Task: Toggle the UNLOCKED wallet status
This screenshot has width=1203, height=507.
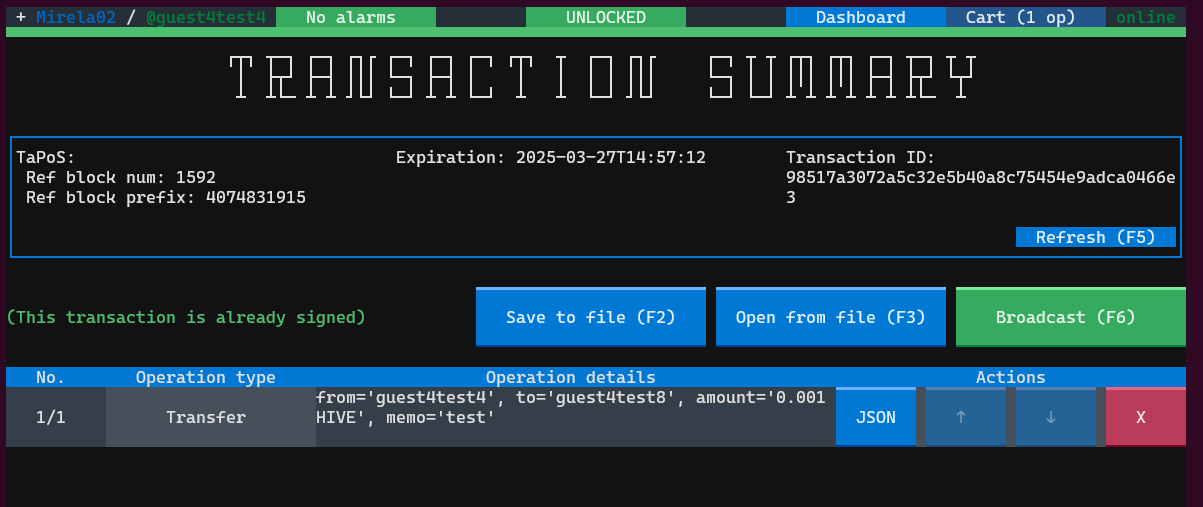Action: [x=605, y=18]
